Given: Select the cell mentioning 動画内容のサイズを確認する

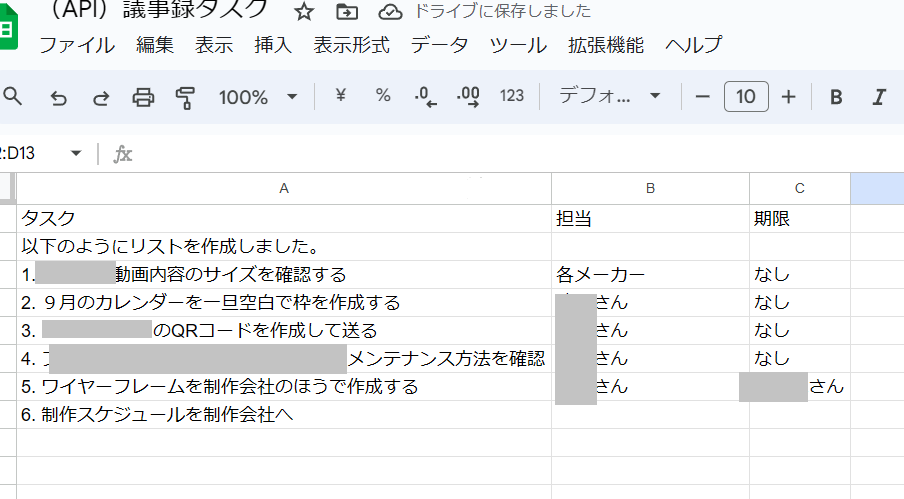Looking at the screenshot, I should (284, 275).
